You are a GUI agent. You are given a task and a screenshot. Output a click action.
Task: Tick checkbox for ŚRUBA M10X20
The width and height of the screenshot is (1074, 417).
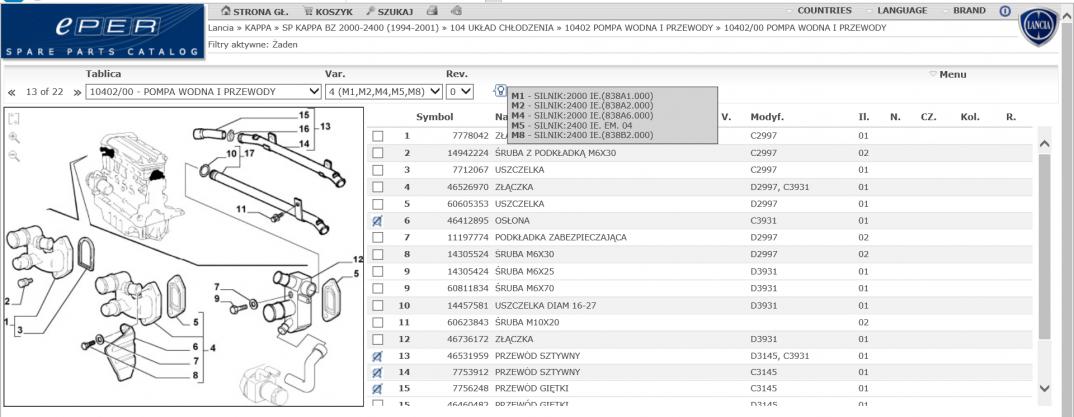[377, 322]
